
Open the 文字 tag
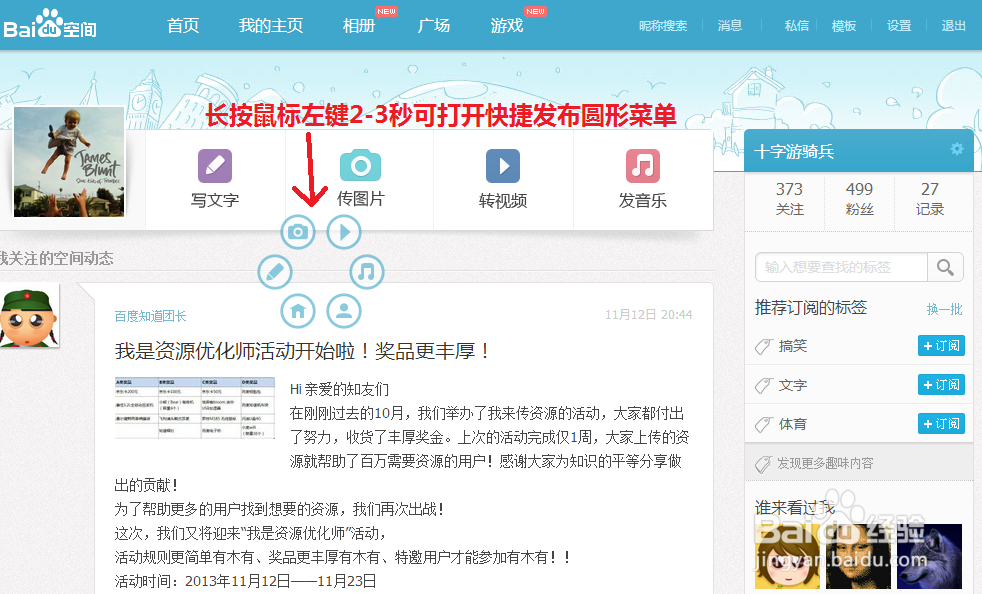[792, 385]
